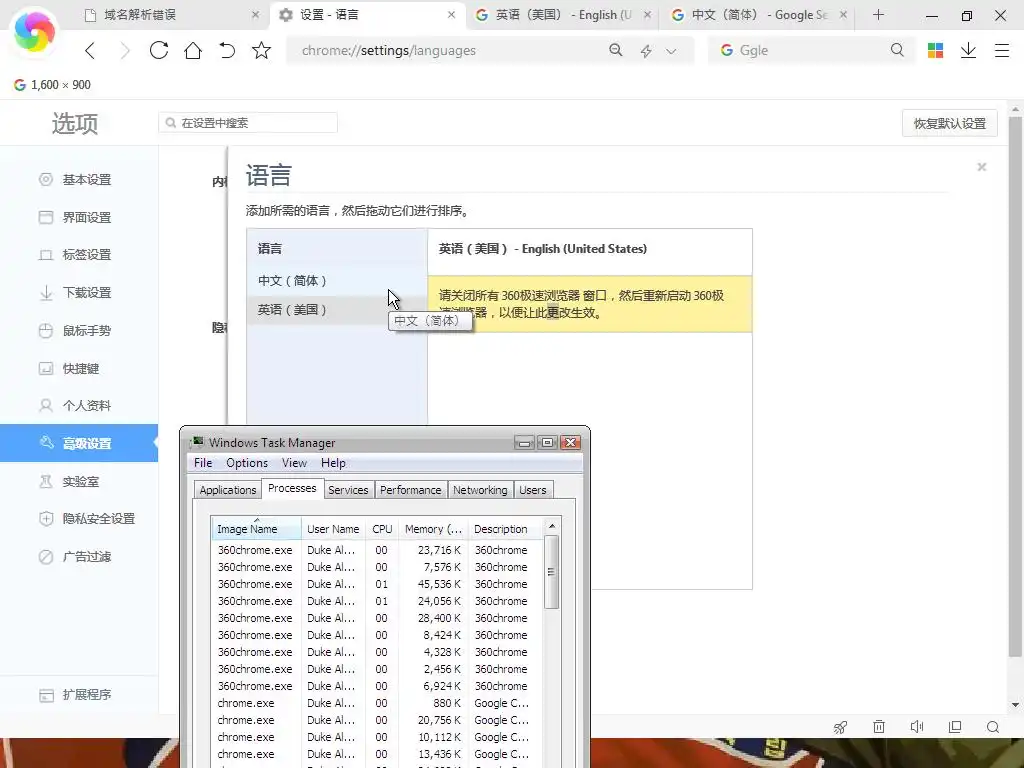
Task: Select 360chrome.exe row using 45,536 K
Action: (x=377, y=584)
